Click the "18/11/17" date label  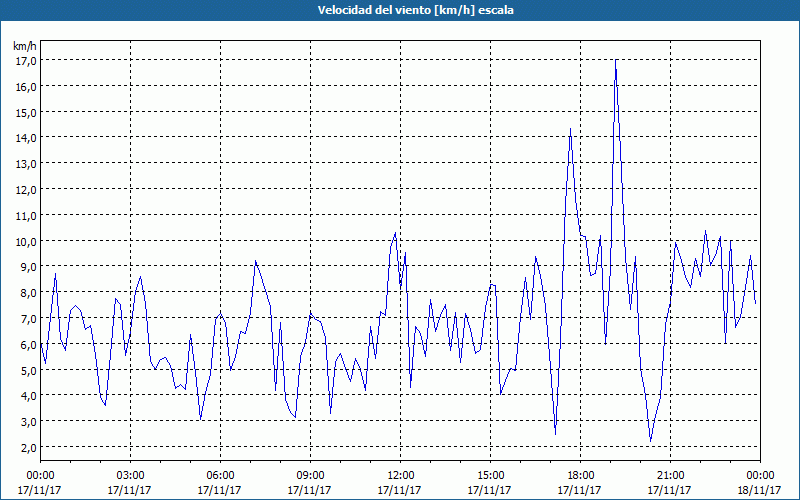point(759,490)
